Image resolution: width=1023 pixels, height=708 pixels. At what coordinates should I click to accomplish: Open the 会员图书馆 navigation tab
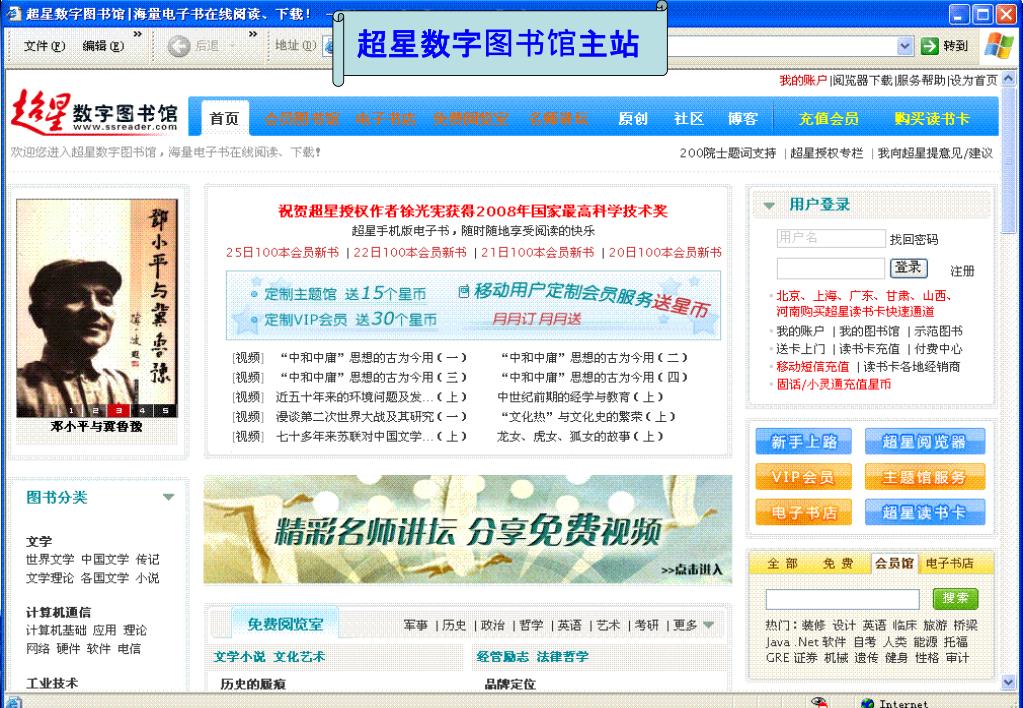(x=301, y=118)
